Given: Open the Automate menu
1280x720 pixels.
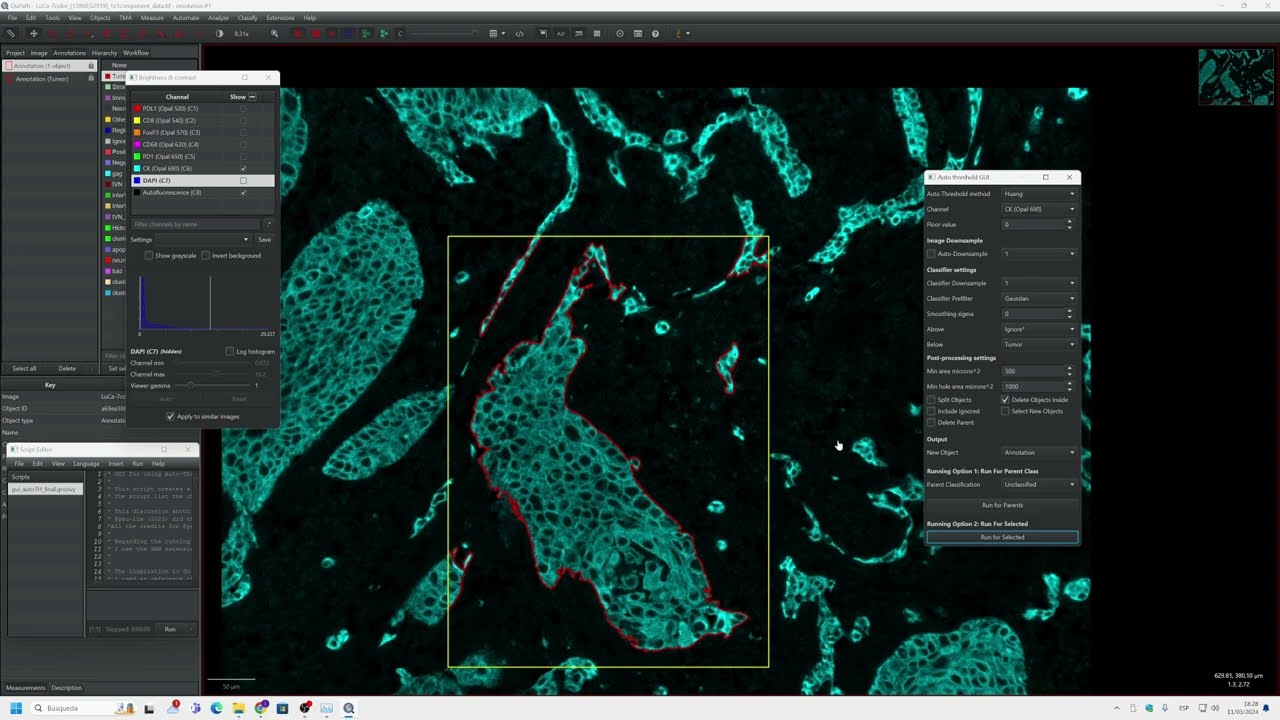Looking at the screenshot, I should click(186, 18).
